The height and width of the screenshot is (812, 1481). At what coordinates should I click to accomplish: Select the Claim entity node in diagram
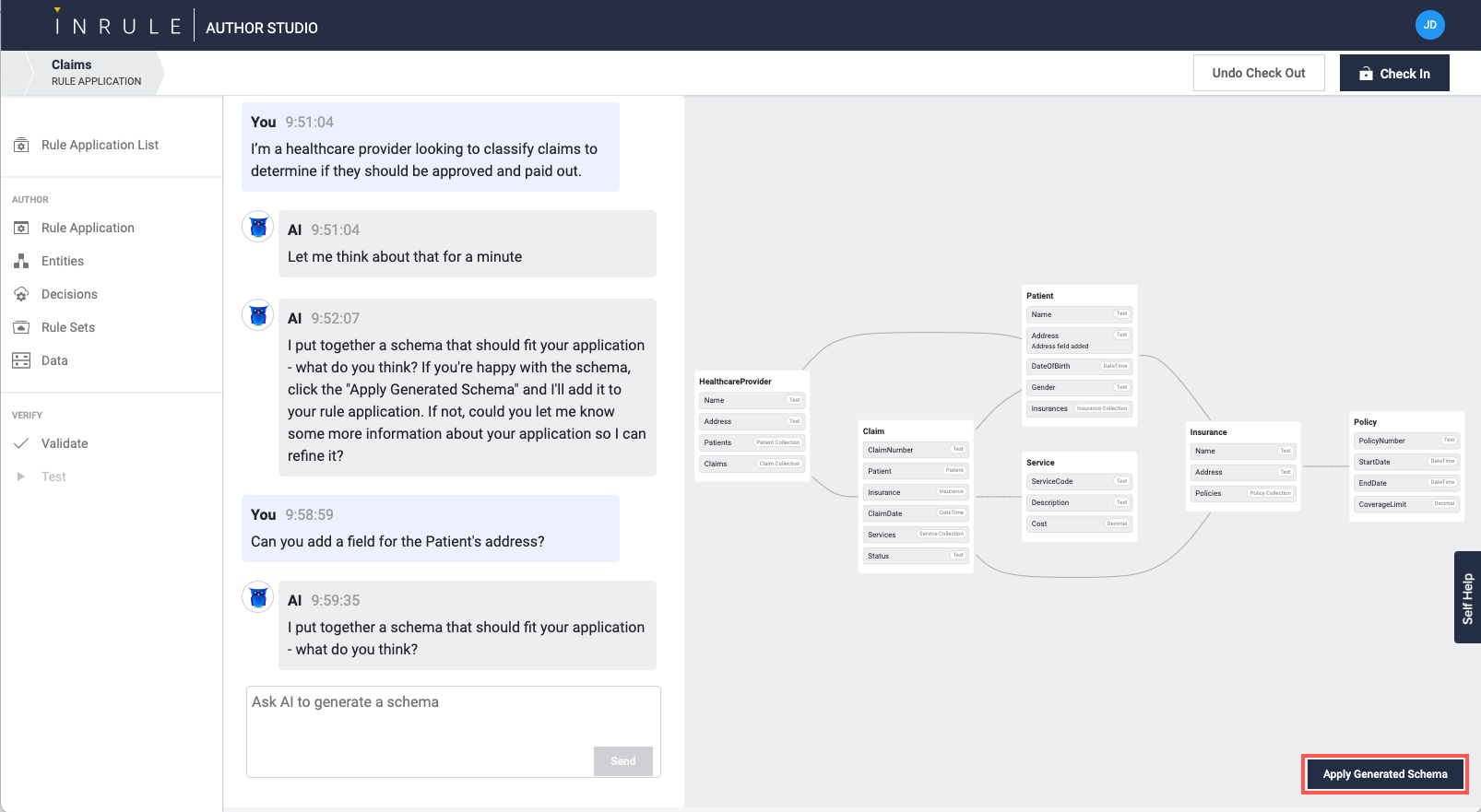(x=873, y=431)
